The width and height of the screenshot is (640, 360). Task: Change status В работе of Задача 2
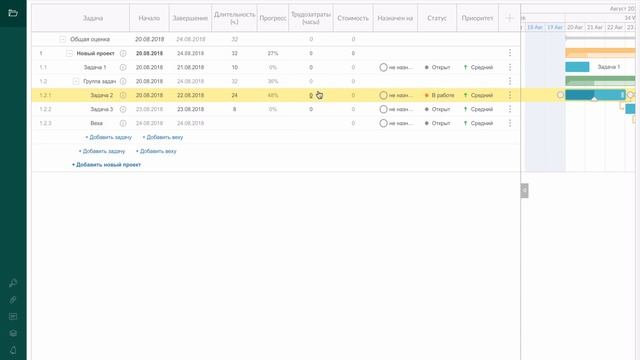click(x=439, y=95)
